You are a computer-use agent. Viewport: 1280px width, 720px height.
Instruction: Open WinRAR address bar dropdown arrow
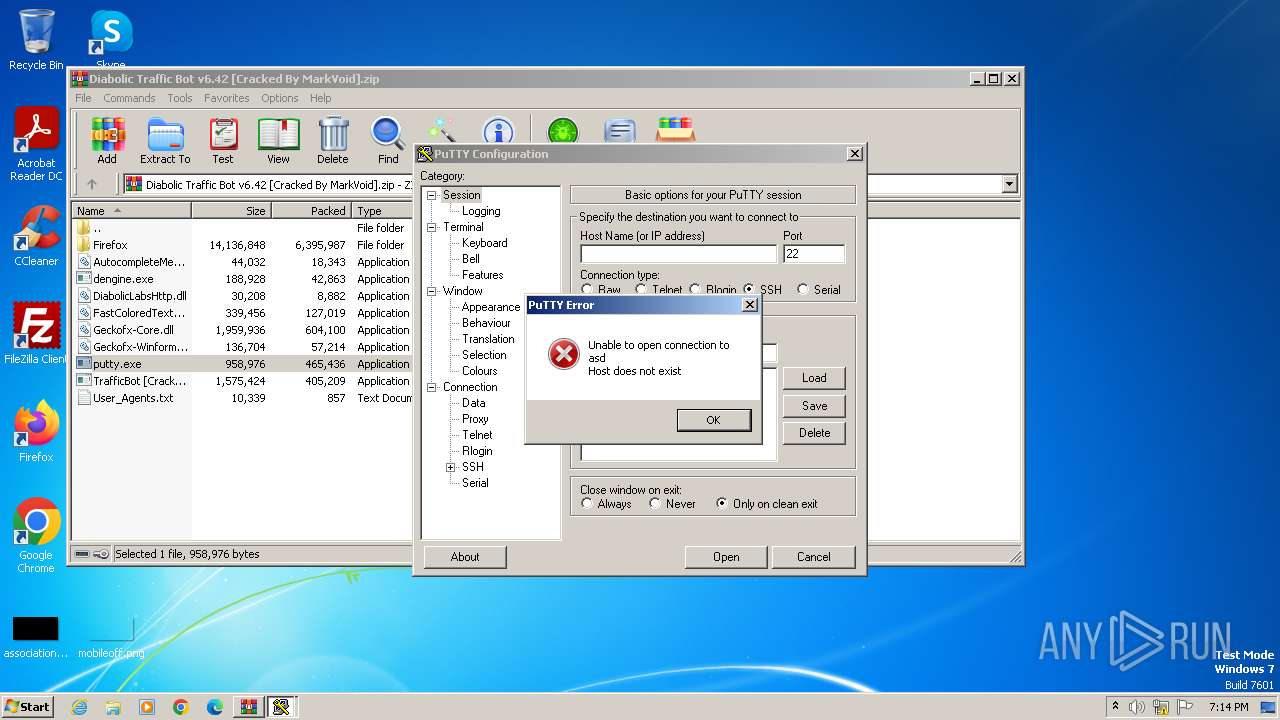1009,184
